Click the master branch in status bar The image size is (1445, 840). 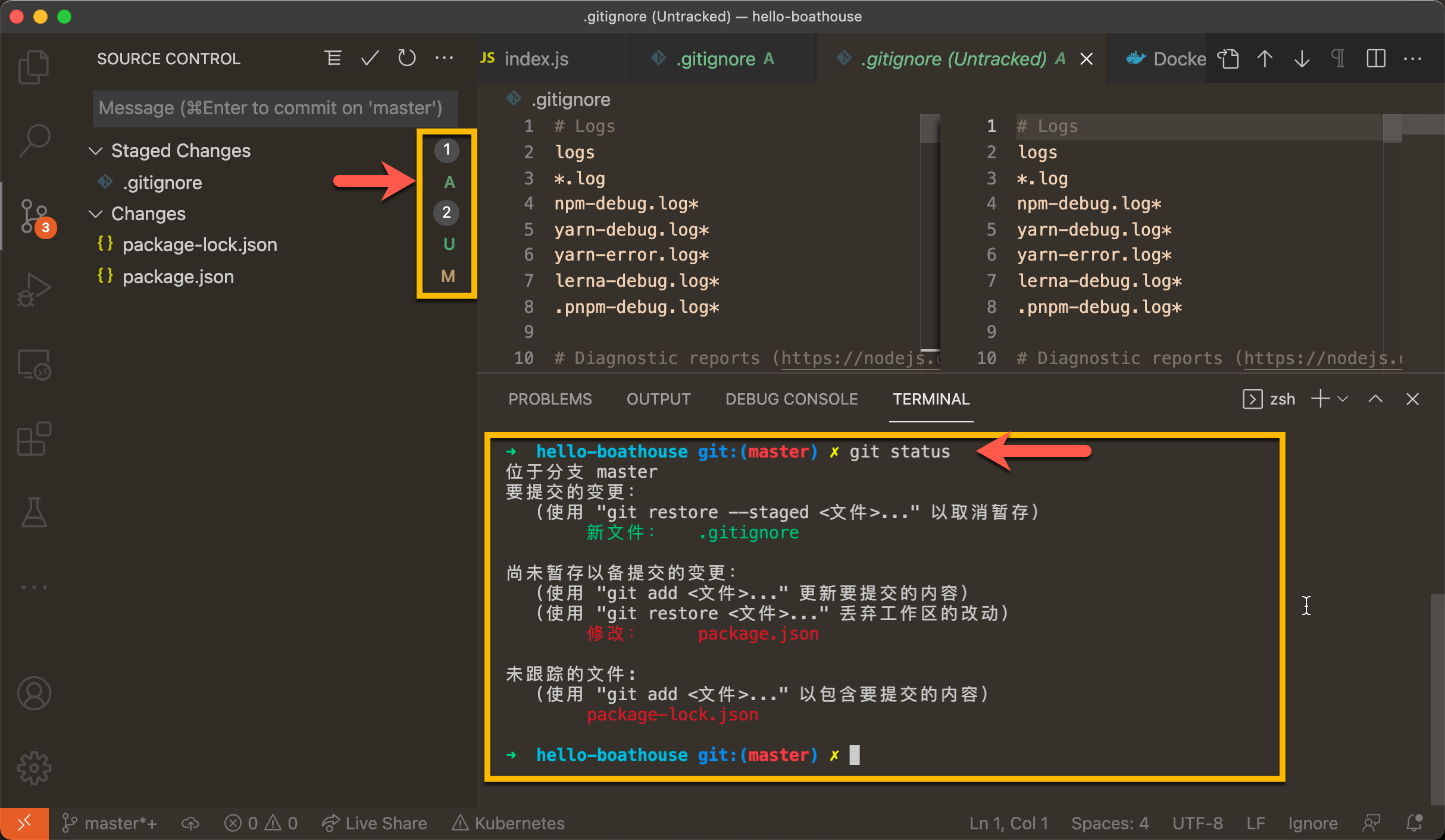pos(111,823)
